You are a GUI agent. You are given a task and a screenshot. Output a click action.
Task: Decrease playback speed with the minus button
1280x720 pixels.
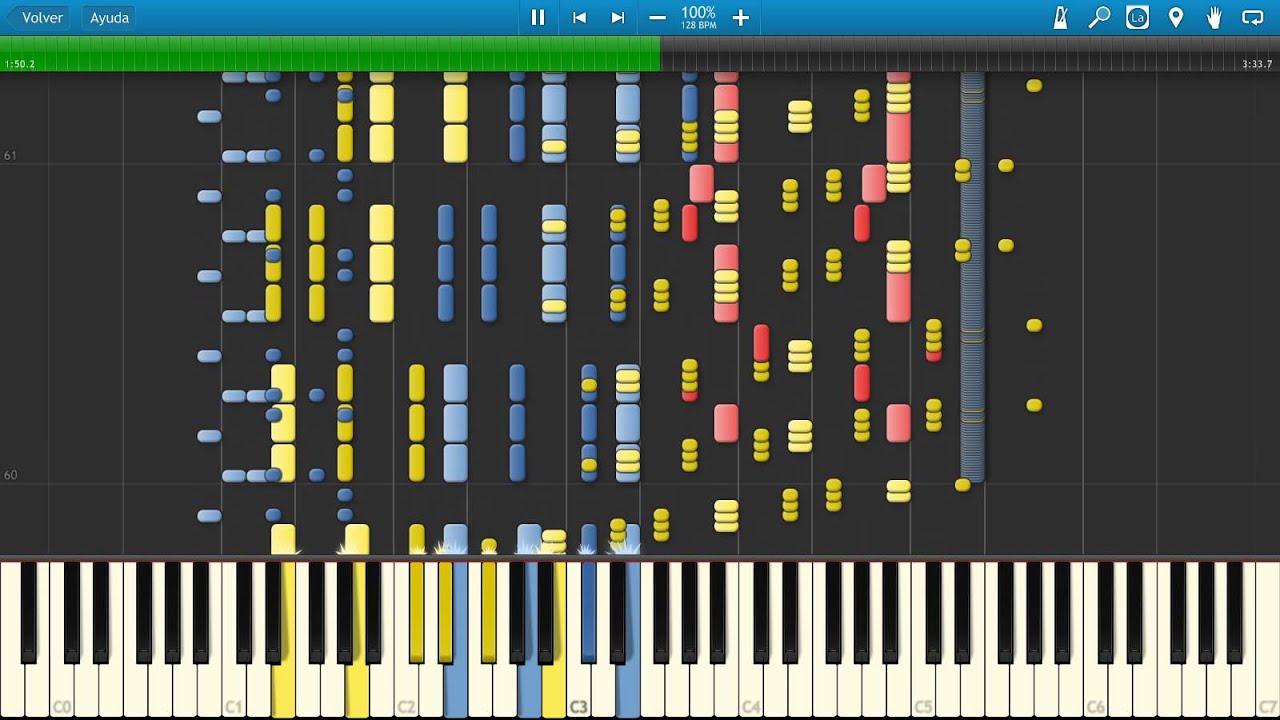(657, 17)
